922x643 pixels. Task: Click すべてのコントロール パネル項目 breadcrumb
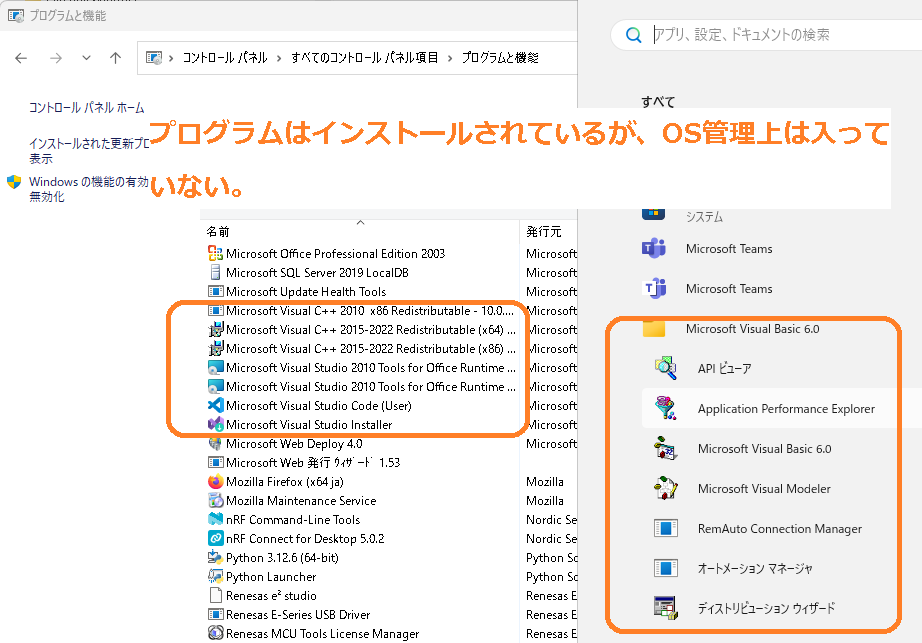click(365, 58)
